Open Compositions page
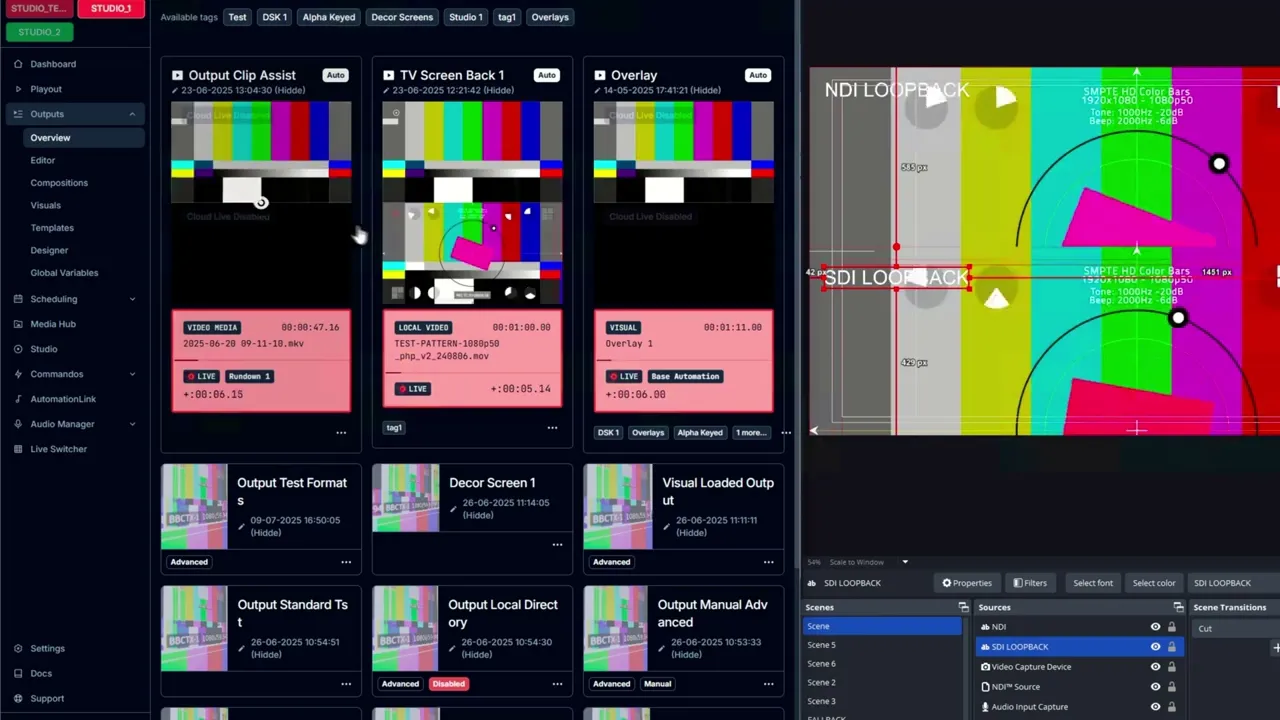This screenshot has width=1280, height=720. point(59,183)
